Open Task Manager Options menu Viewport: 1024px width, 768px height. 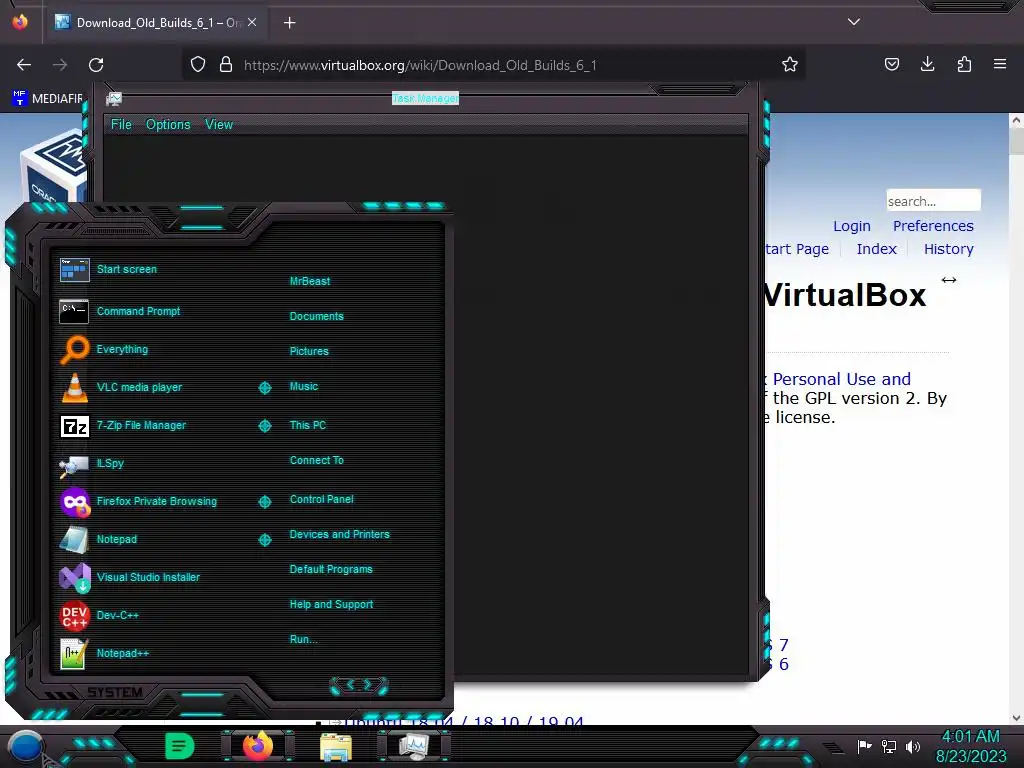click(x=168, y=124)
